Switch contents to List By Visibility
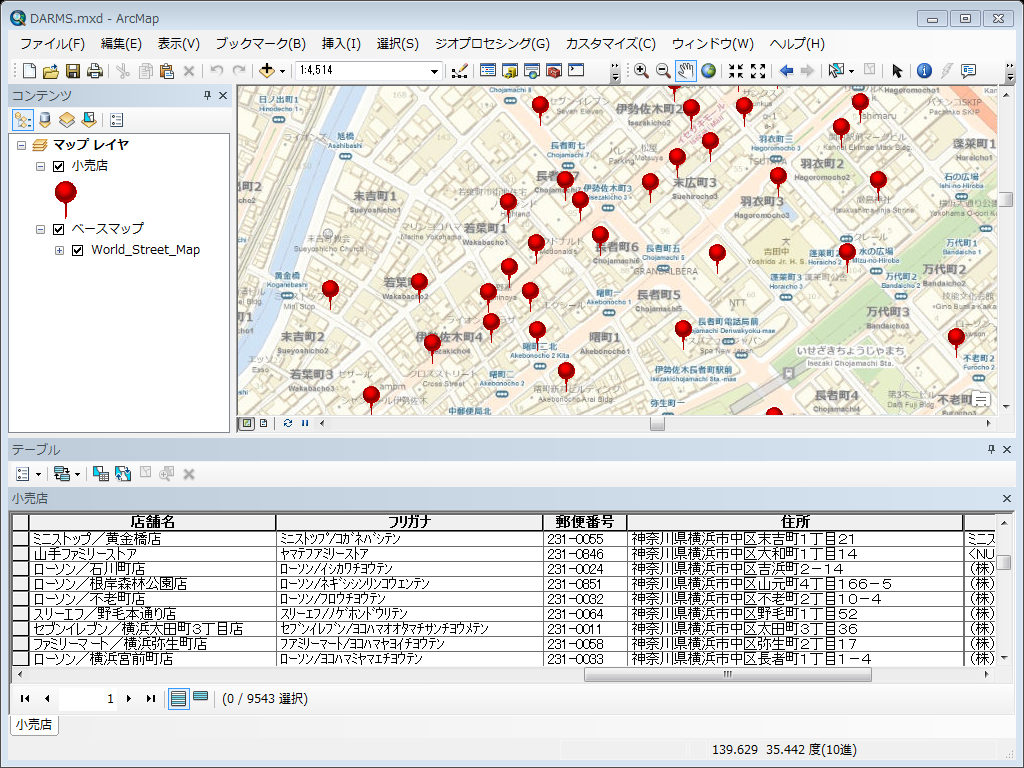The width and height of the screenshot is (1024, 768). [x=67, y=120]
